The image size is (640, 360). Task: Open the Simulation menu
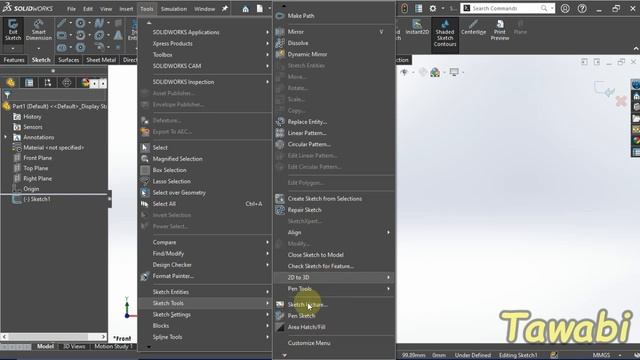pyautogui.click(x=173, y=9)
